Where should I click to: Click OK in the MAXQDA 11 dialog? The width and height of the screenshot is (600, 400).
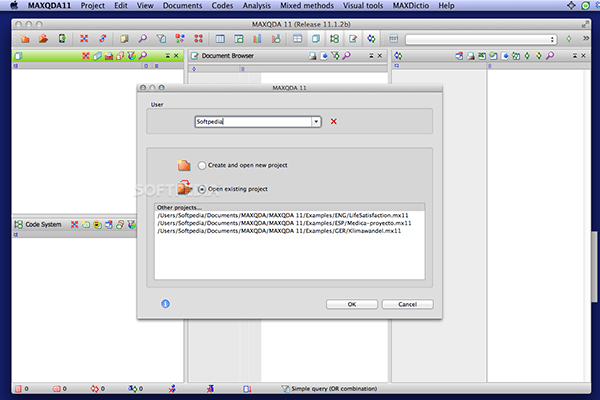(352, 304)
